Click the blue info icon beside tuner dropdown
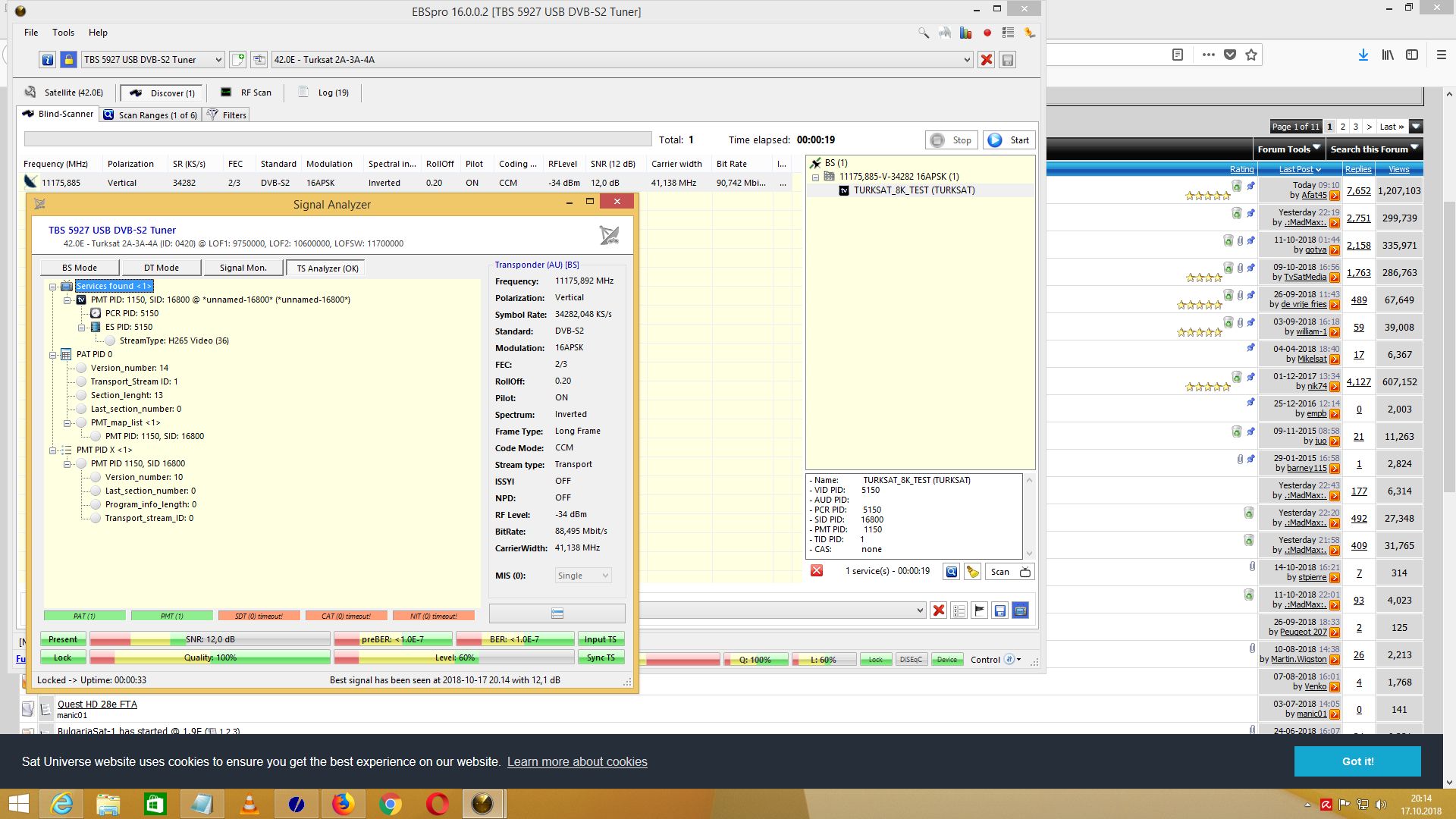The width and height of the screenshot is (1456, 819). pos(48,60)
